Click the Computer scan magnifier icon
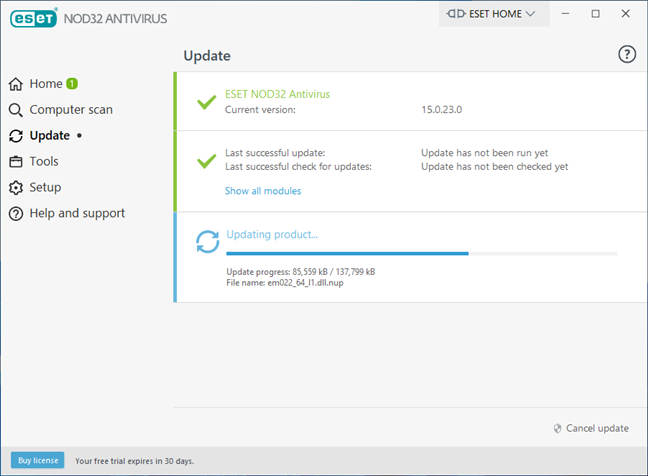The height and width of the screenshot is (476, 648). coord(16,110)
